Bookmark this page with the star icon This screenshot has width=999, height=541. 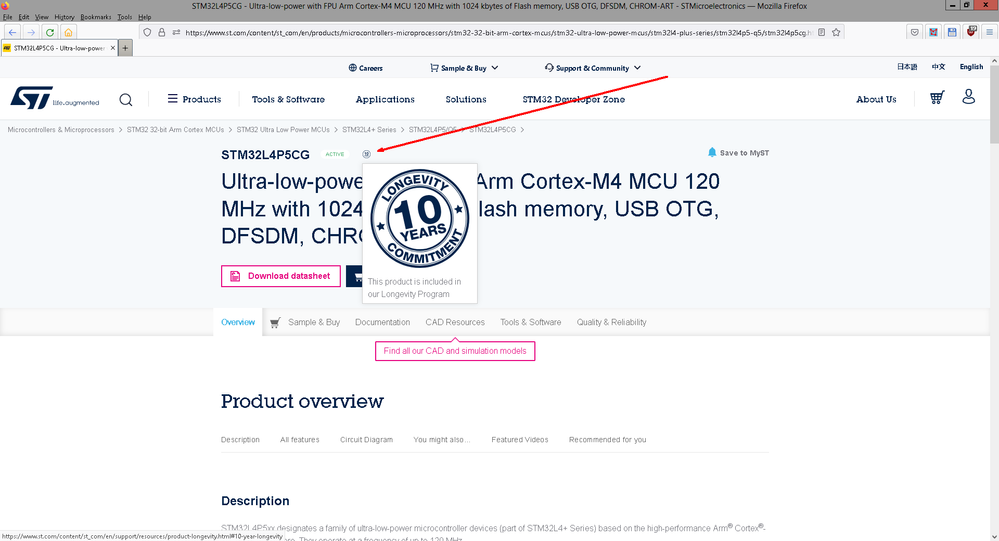click(837, 32)
